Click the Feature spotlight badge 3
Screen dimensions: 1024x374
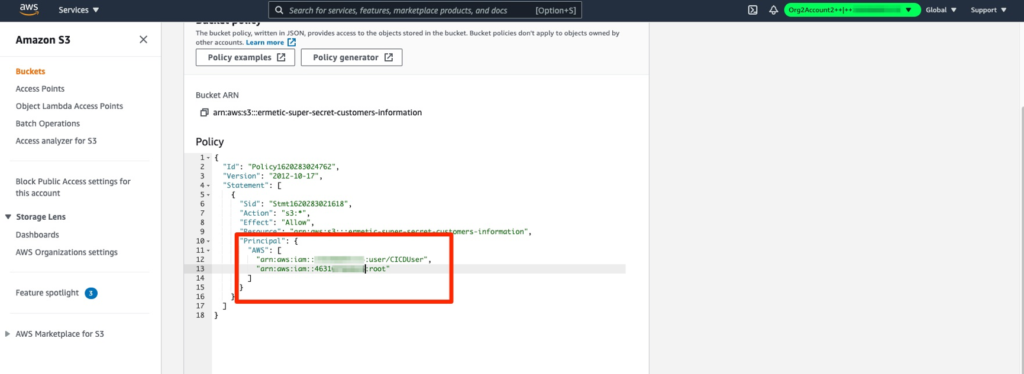91,293
